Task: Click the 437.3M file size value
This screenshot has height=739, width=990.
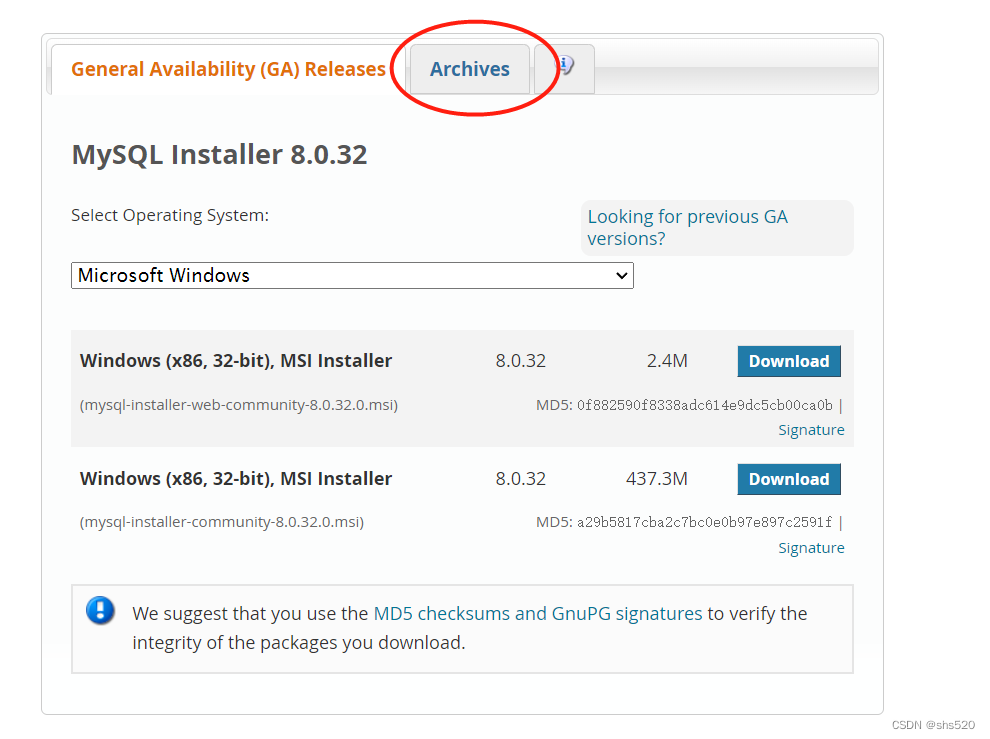Action: point(657,479)
